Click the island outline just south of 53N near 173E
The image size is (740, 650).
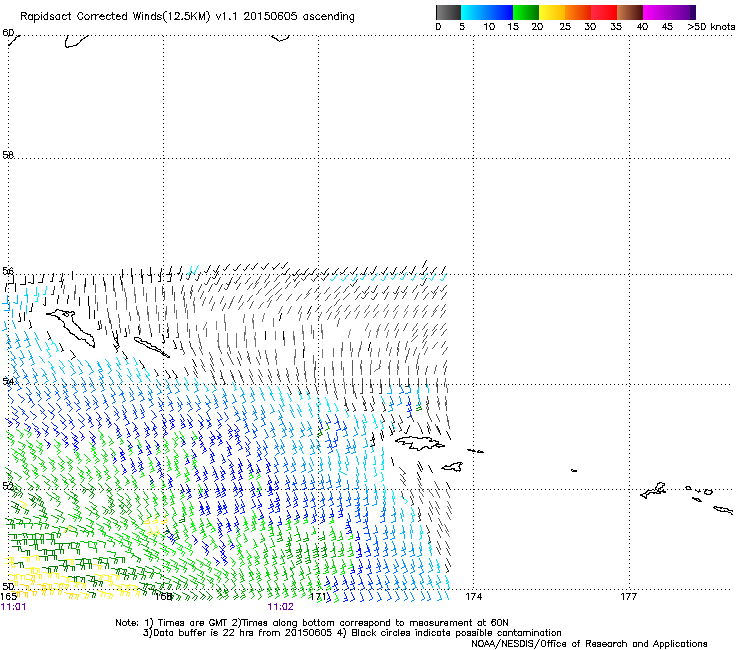point(420,443)
